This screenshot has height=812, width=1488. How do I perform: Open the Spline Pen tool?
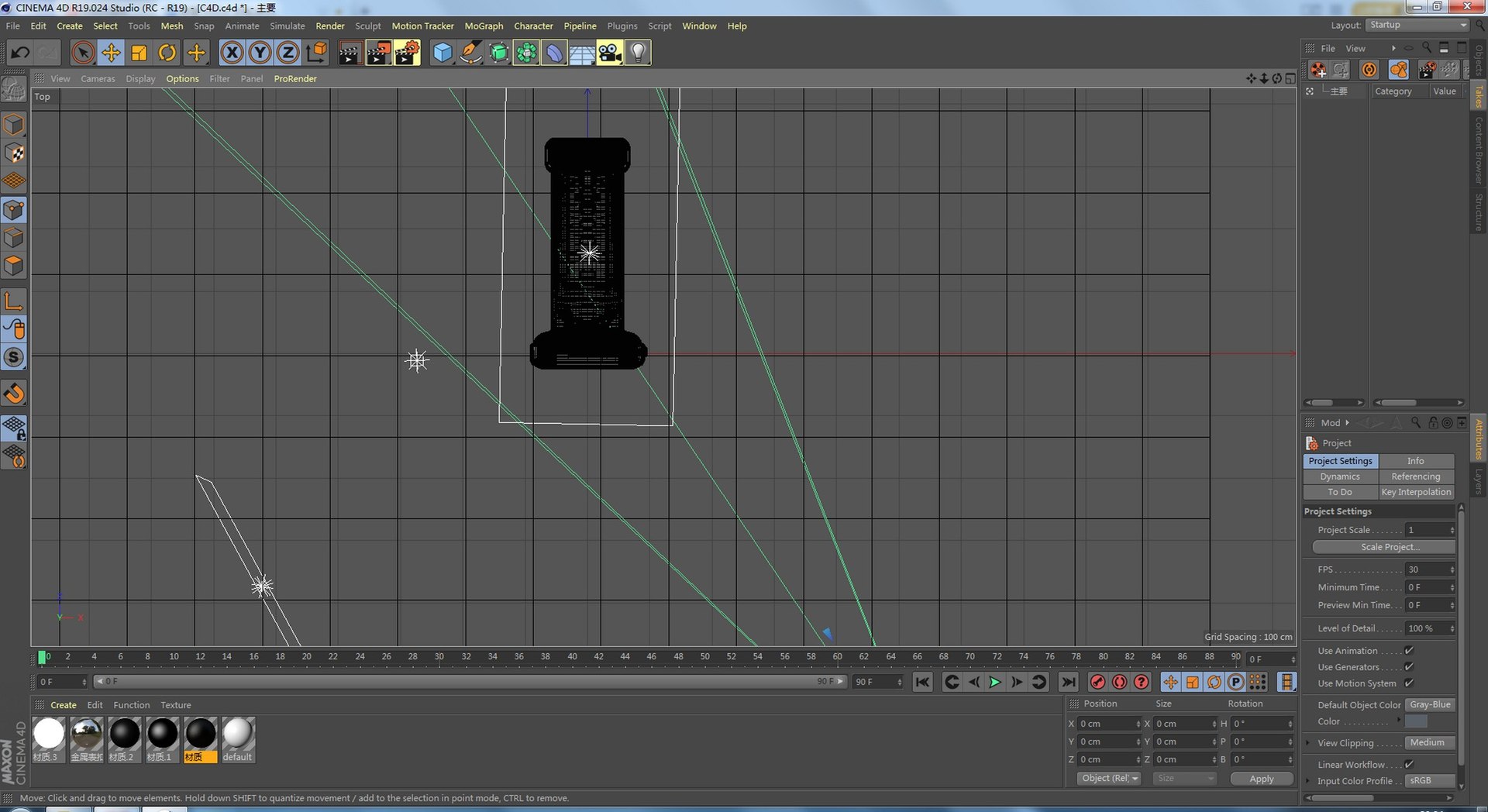point(470,53)
